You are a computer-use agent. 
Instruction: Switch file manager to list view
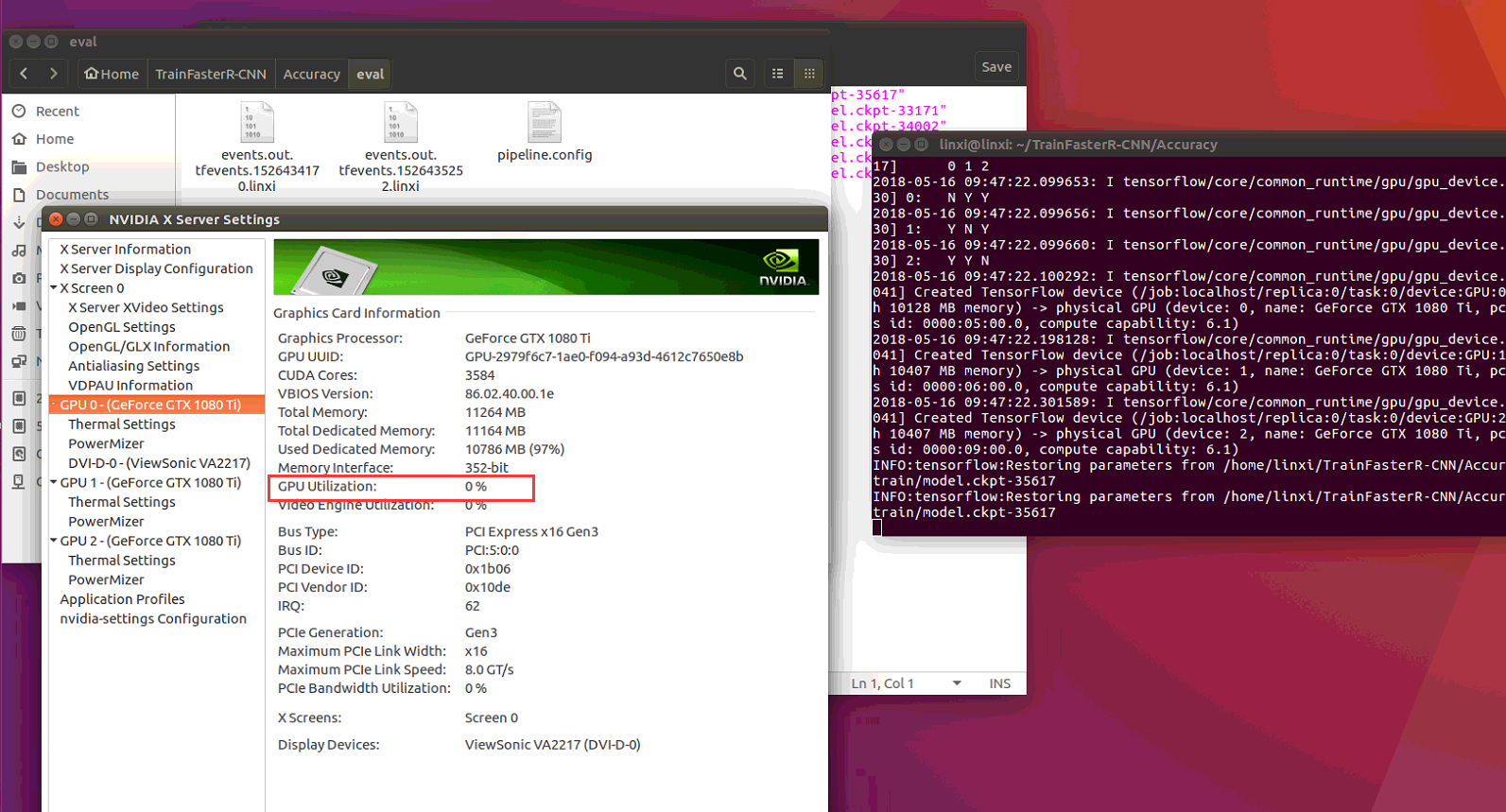click(x=777, y=73)
